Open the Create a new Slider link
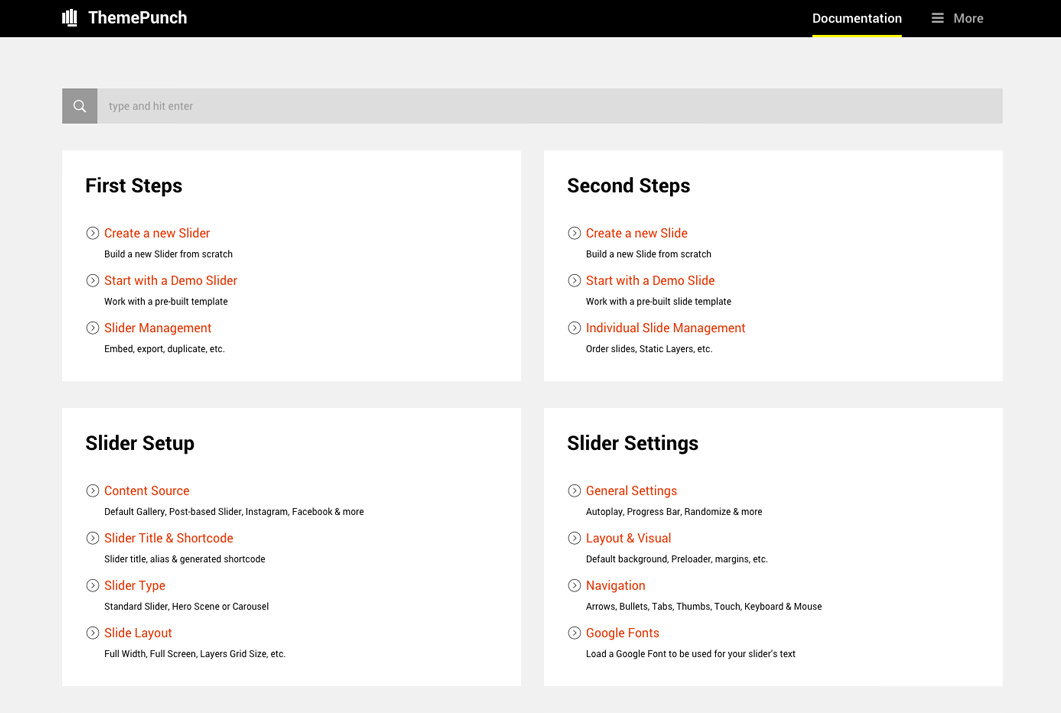Viewport: 1061px width, 713px height. point(157,233)
